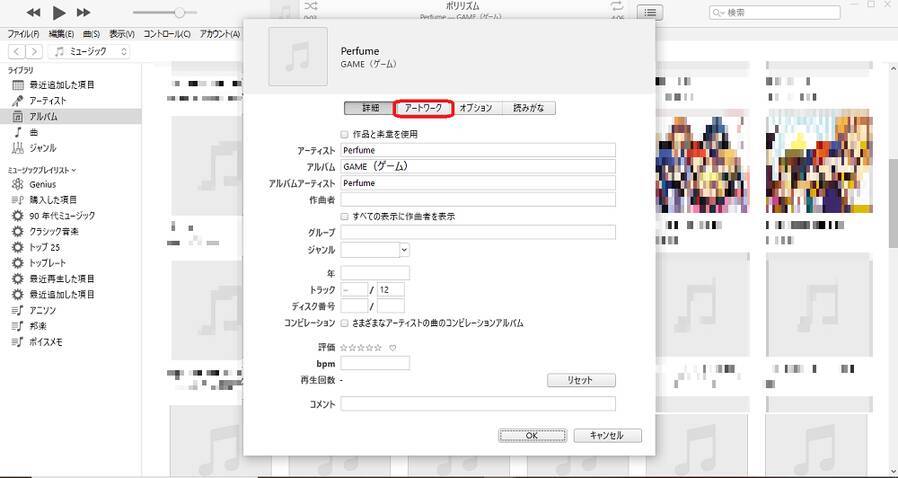Click the アルバムアーティスト input field
Viewport: 898px width, 478px height.
(478, 183)
